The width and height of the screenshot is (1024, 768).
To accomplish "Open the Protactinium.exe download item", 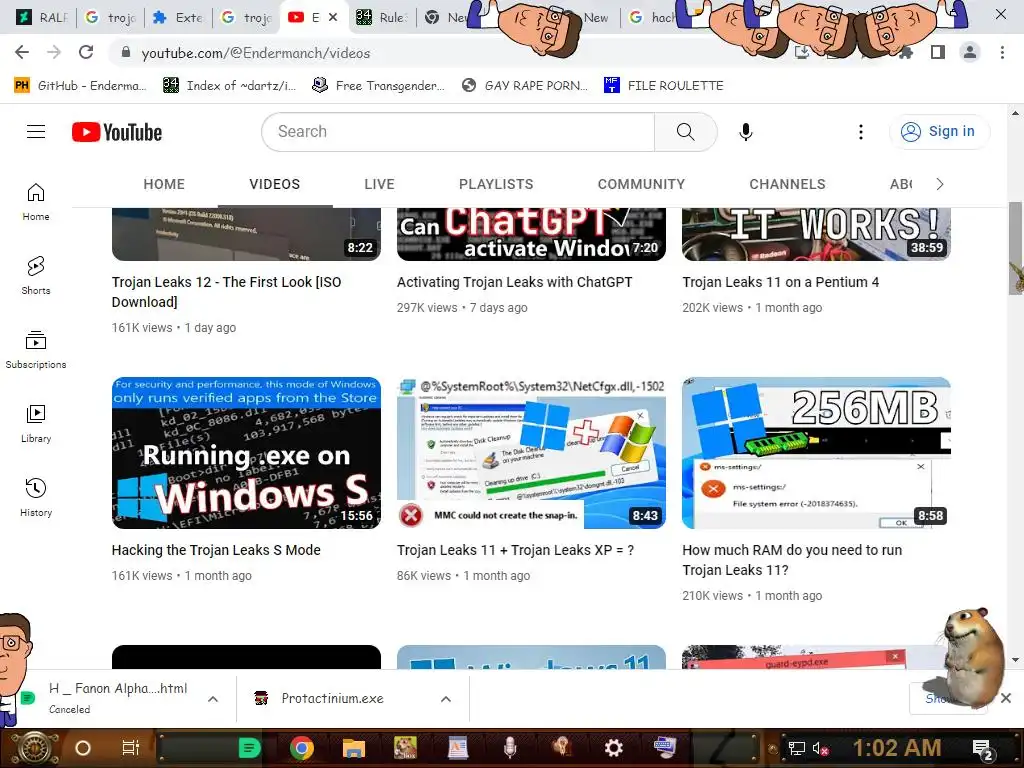I will pyautogui.click(x=332, y=698).
